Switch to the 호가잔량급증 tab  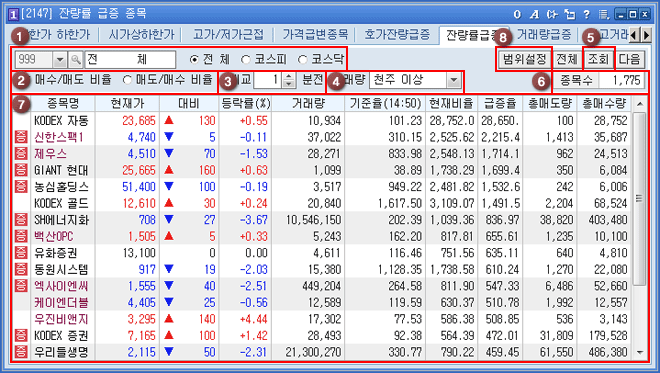[397, 34]
